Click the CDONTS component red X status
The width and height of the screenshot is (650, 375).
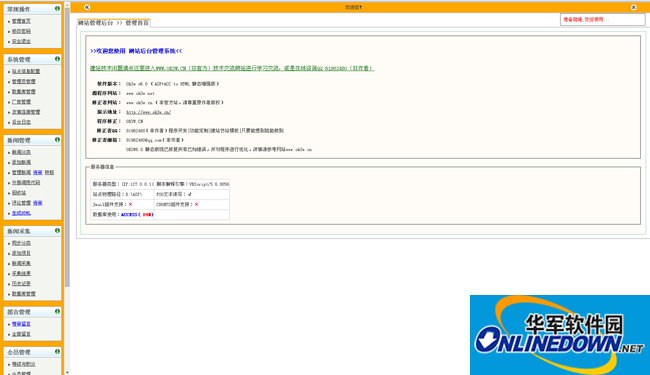pos(196,204)
